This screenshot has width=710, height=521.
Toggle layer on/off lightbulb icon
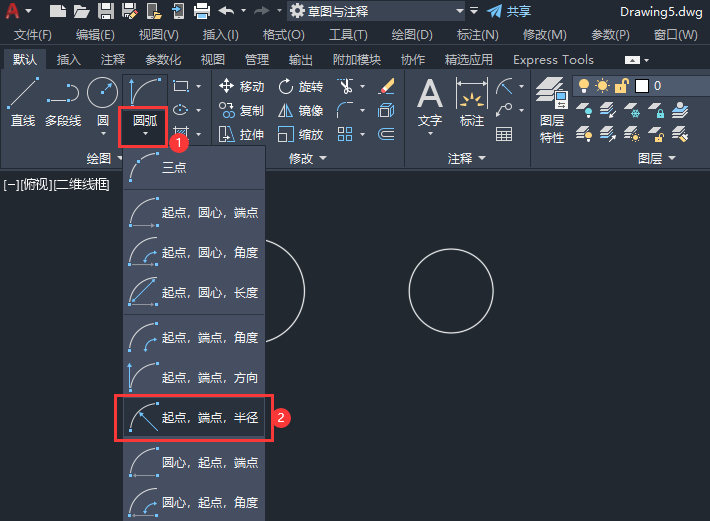click(584, 86)
